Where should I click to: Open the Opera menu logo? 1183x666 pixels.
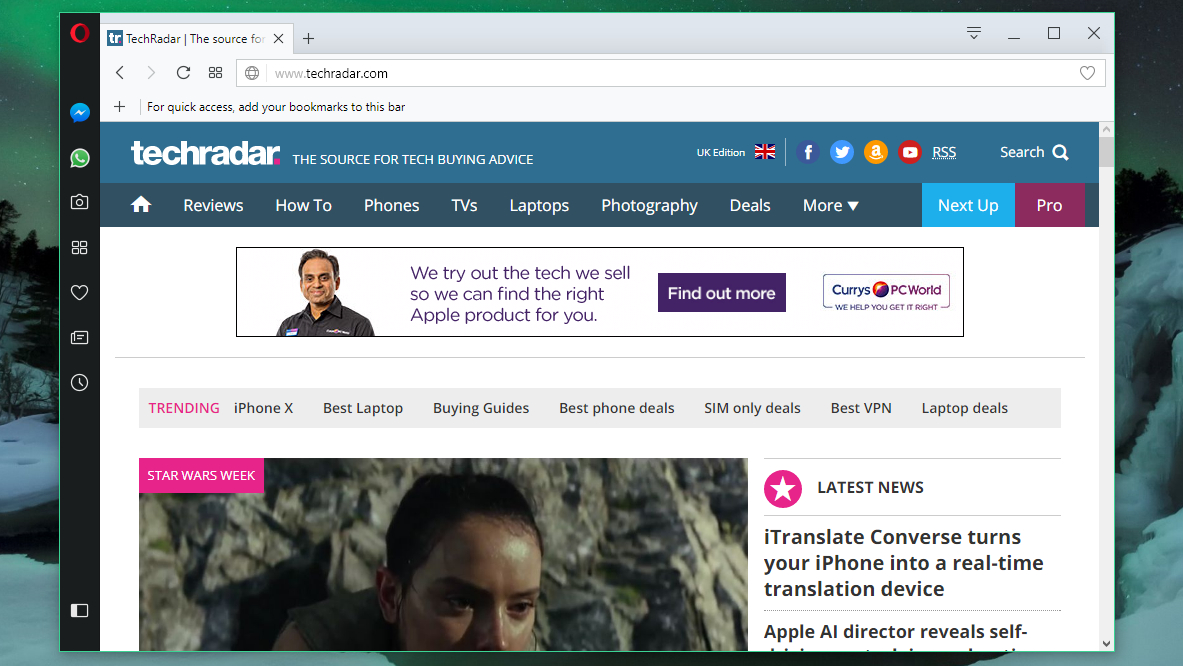pyautogui.click(x=79, y=33)
